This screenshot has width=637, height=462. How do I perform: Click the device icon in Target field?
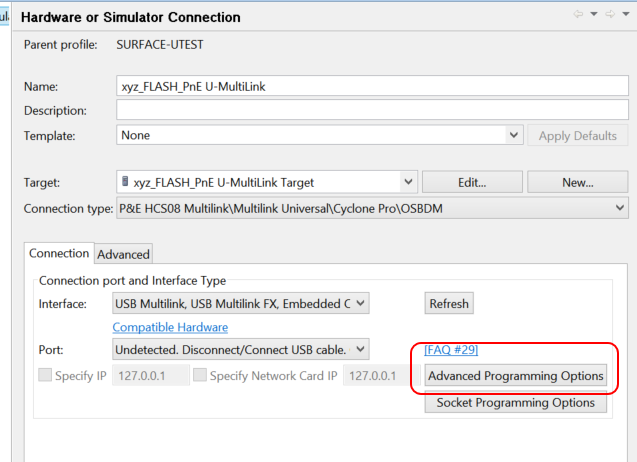[x=125, y=182]
